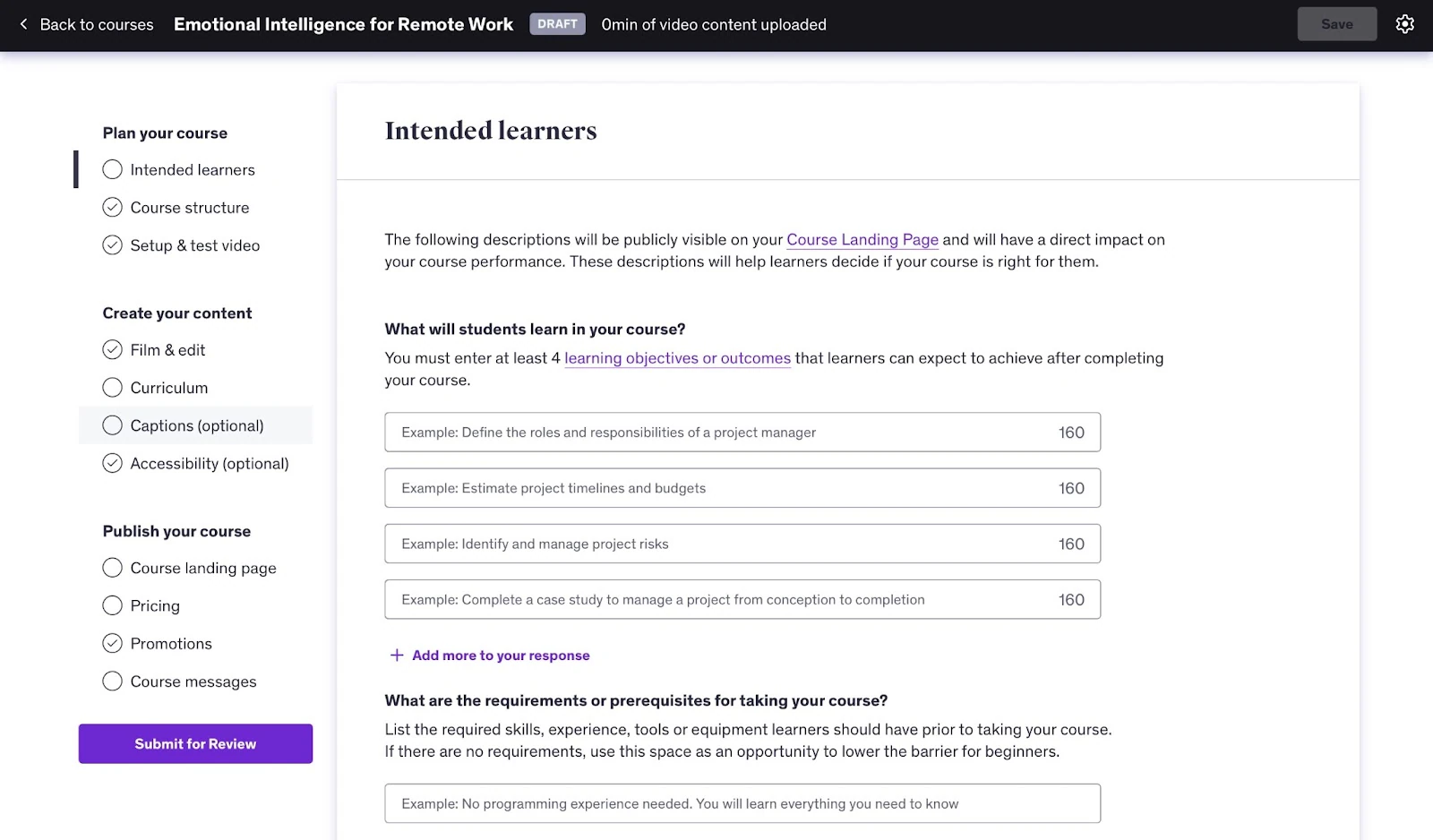
Task: Open the settings gear icon
Action: [x=1404, y=24]
